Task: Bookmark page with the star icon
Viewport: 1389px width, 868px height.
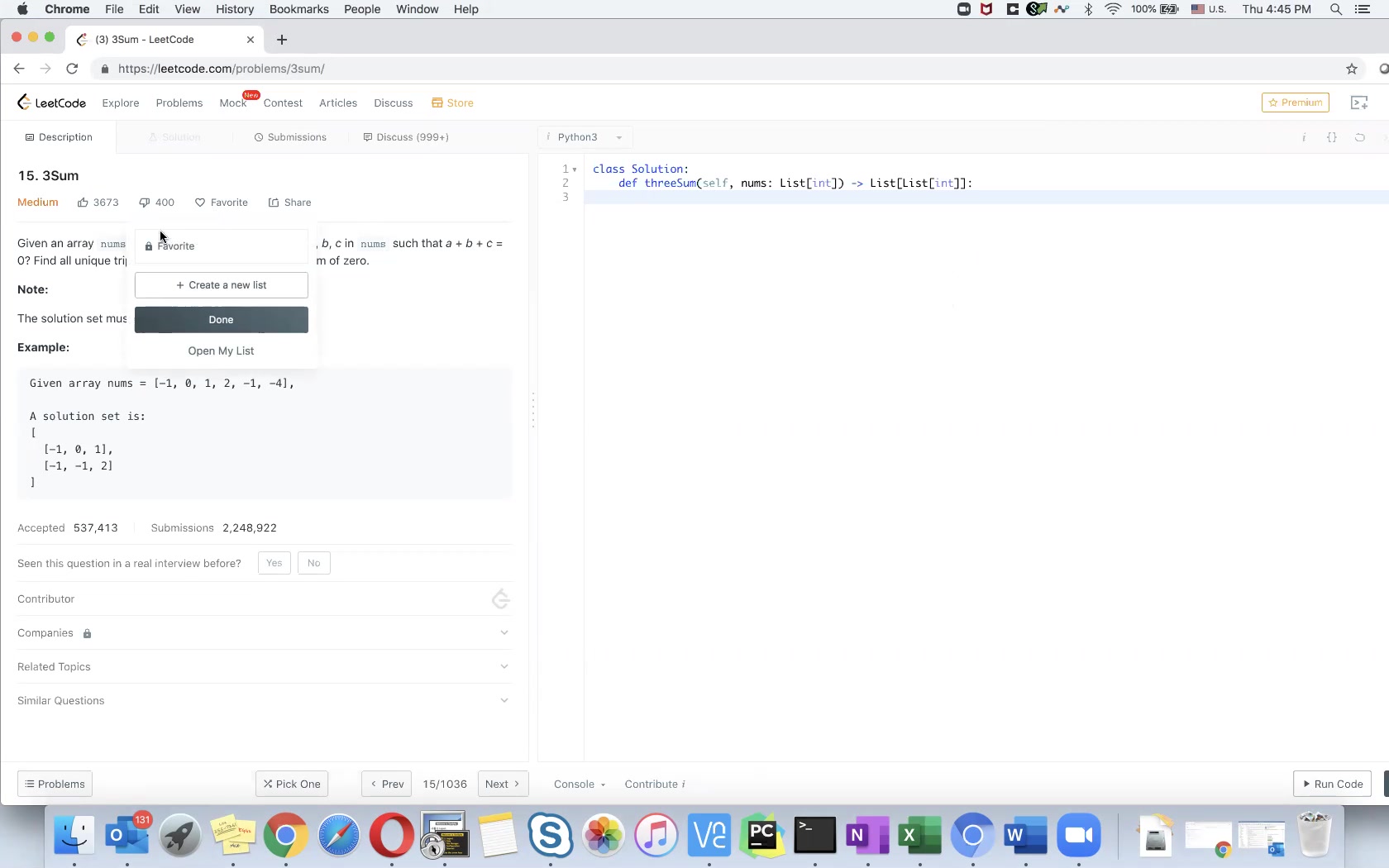Action: click(x=1352, y=69)
